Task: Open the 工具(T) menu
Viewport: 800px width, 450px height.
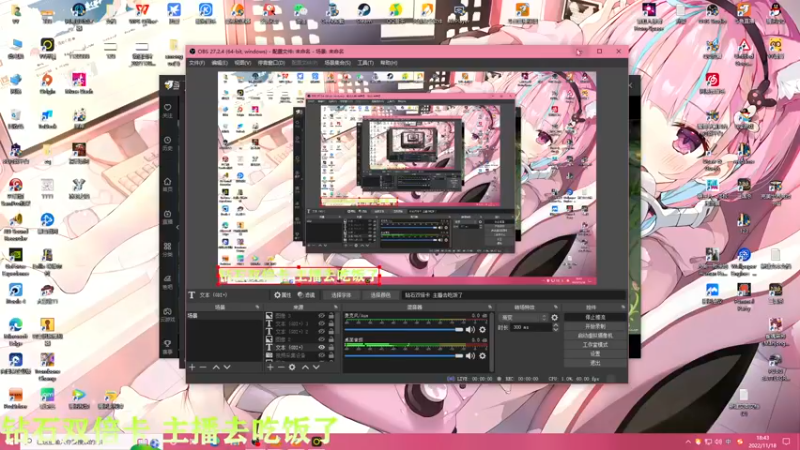Action: pyautogui.click(x=365, y=63)
